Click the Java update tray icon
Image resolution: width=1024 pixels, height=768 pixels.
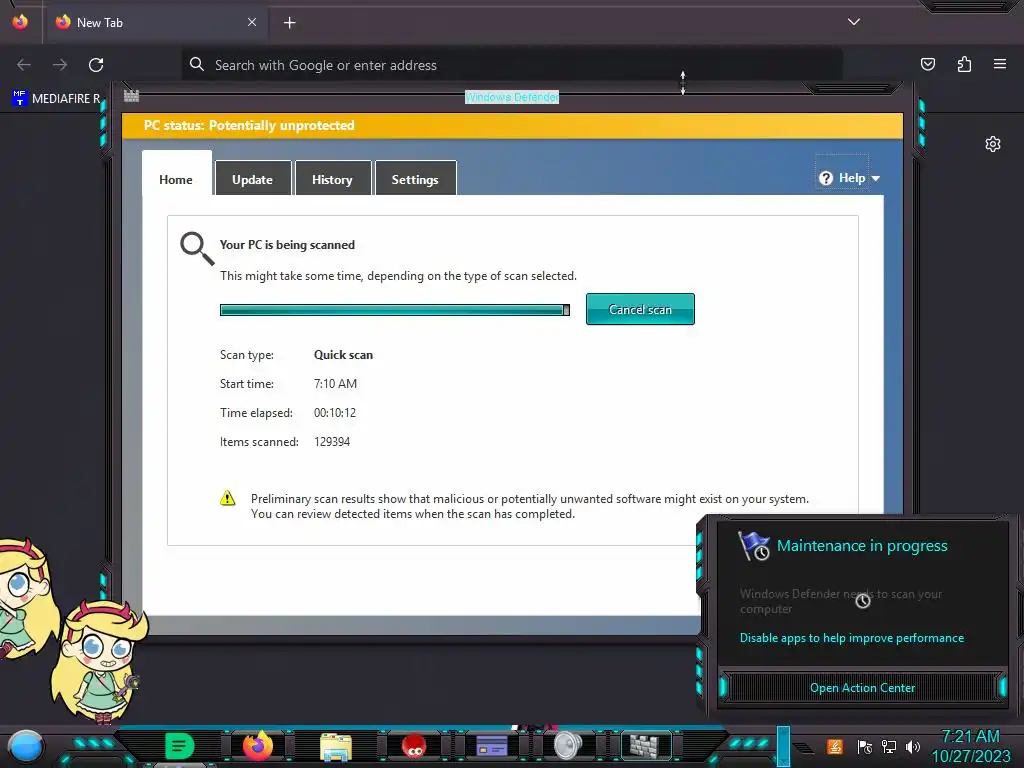click(834, 746)
